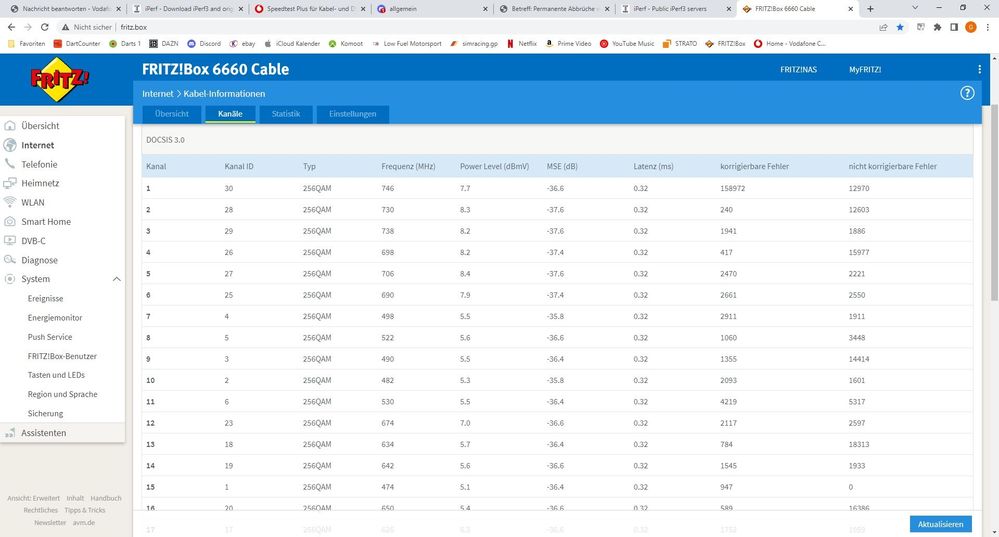
Task: Click the Diagnose icon in sidebar
Action: point(10,260)
